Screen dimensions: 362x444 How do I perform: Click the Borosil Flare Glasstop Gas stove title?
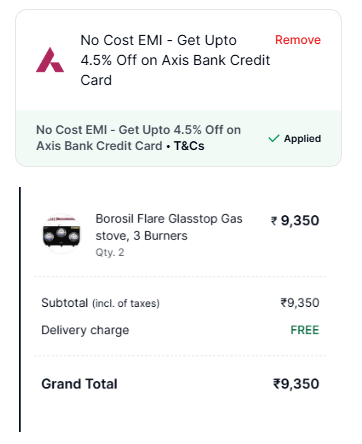coord(169,227)
